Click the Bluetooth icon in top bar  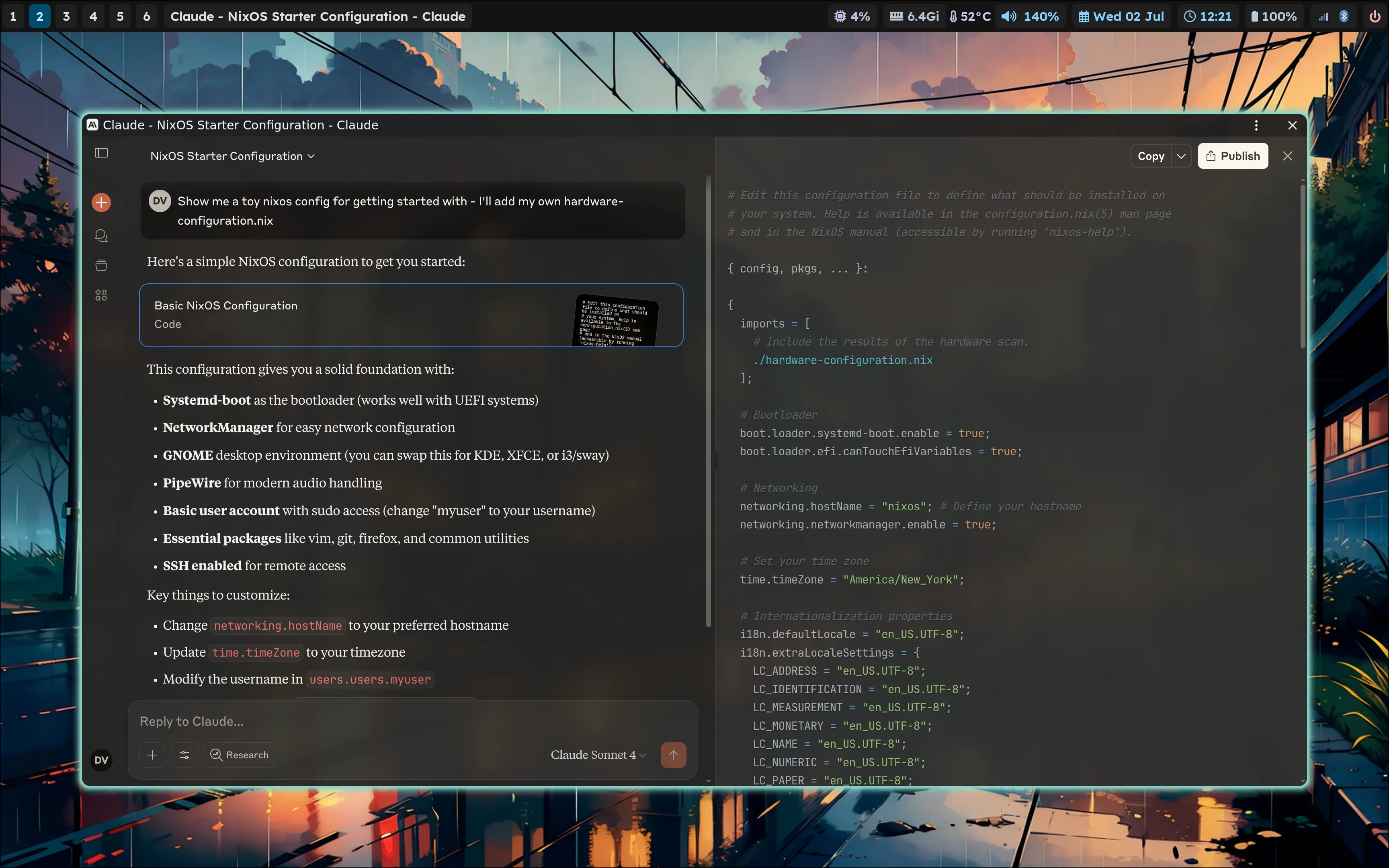pyautogui.click(x=1344, y=16)
